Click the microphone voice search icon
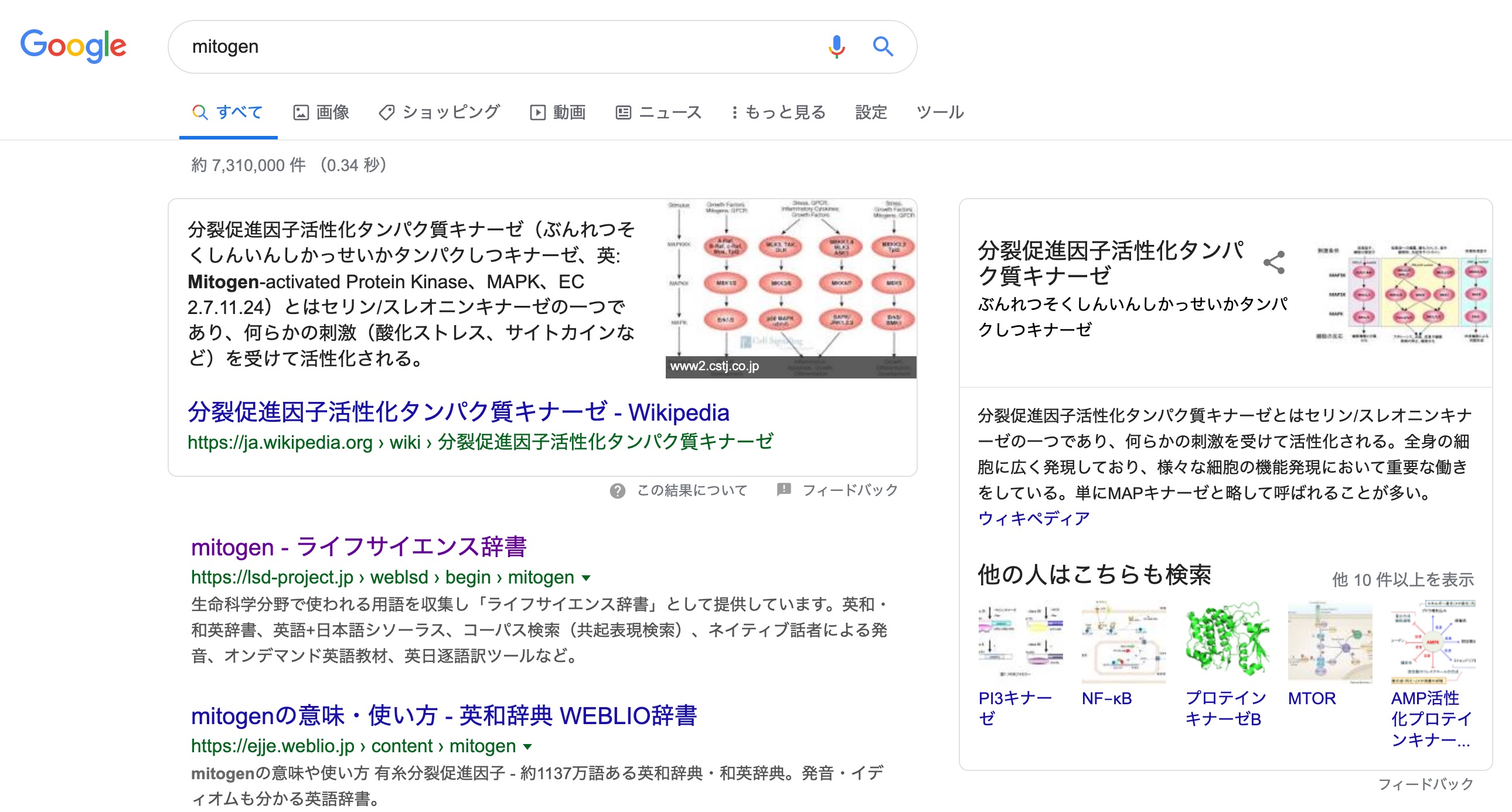1512x812 pixels. pyautogui.click(x=836, y=46)
